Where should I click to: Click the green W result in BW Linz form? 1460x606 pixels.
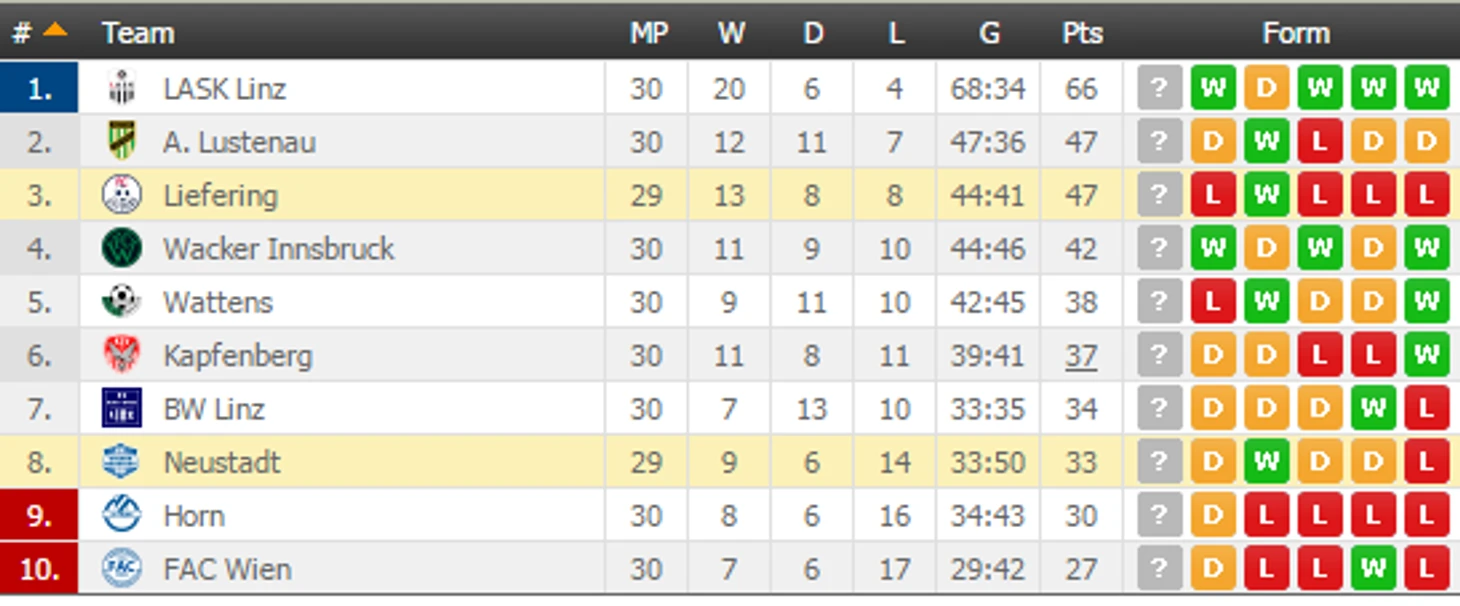click(x=1373, y=408)
